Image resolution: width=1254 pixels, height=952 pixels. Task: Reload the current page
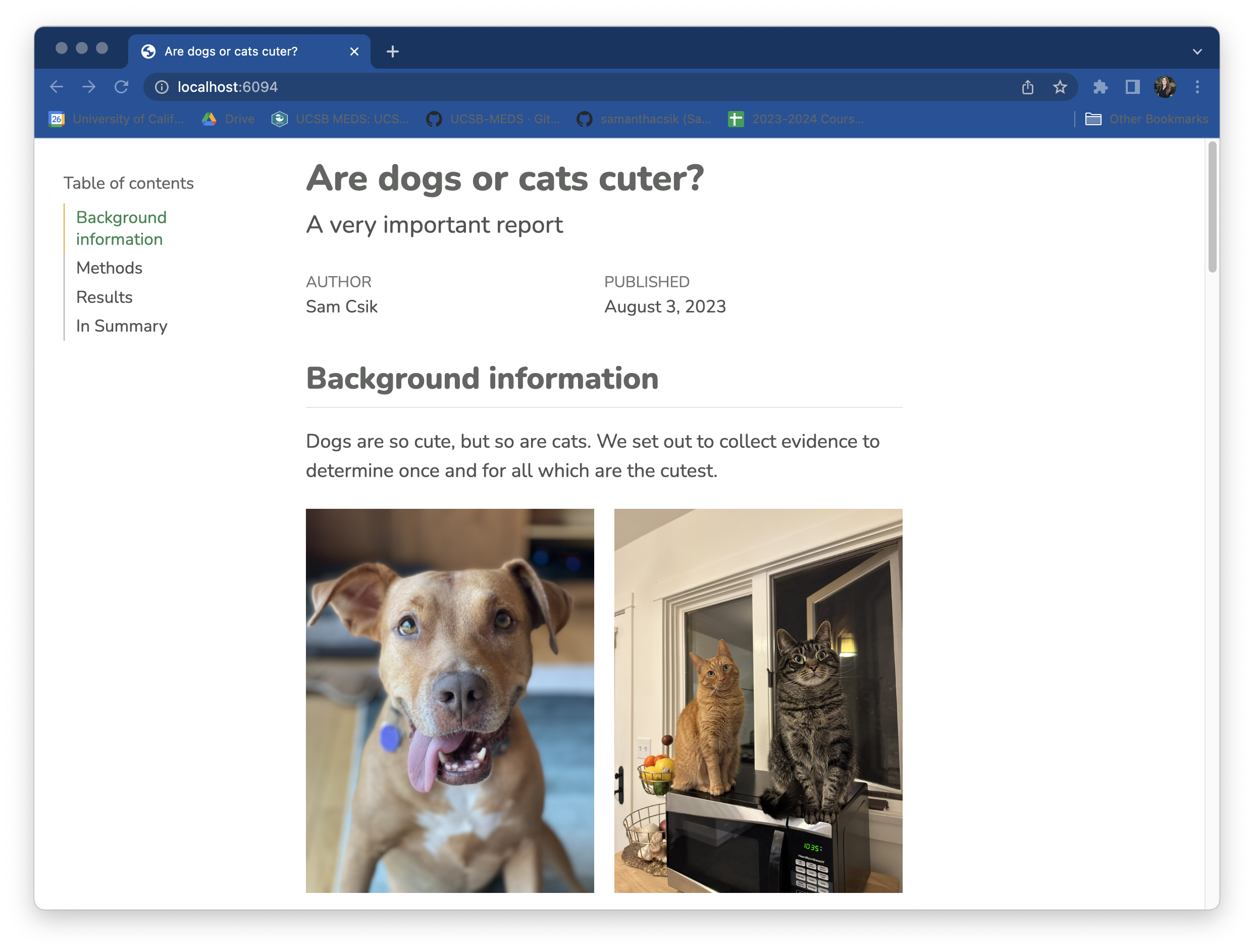pos(121,87)
